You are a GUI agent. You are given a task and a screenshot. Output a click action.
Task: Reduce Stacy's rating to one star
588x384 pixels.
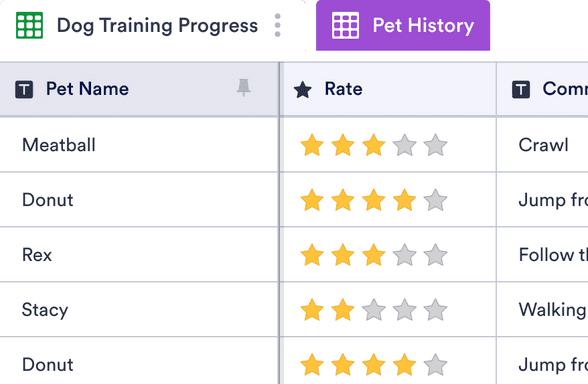click(312, 310)
